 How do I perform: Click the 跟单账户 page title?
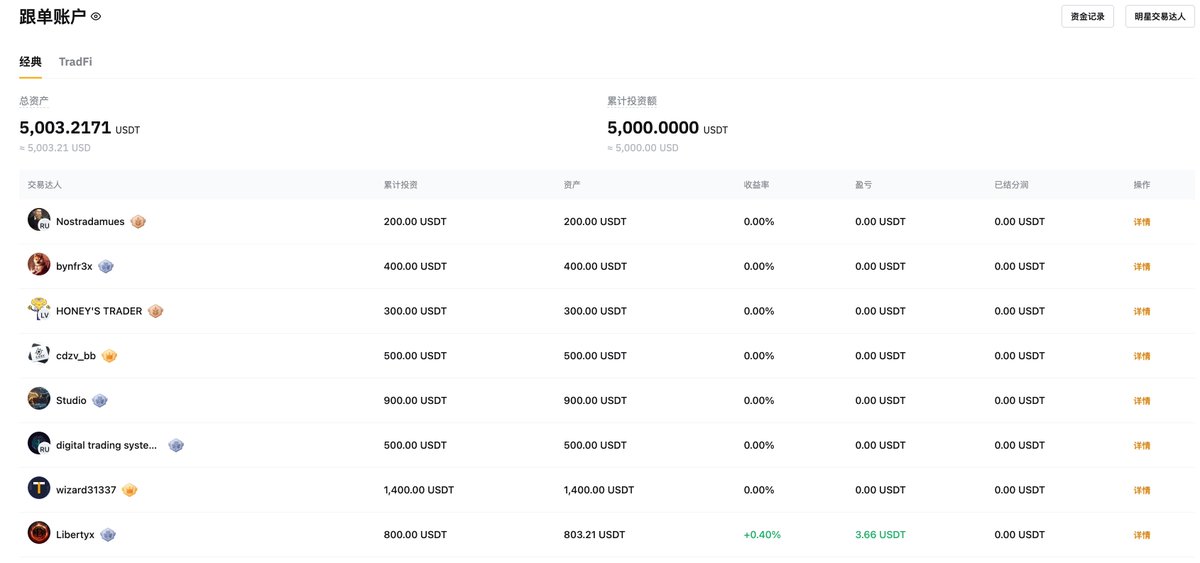[53, 16]
